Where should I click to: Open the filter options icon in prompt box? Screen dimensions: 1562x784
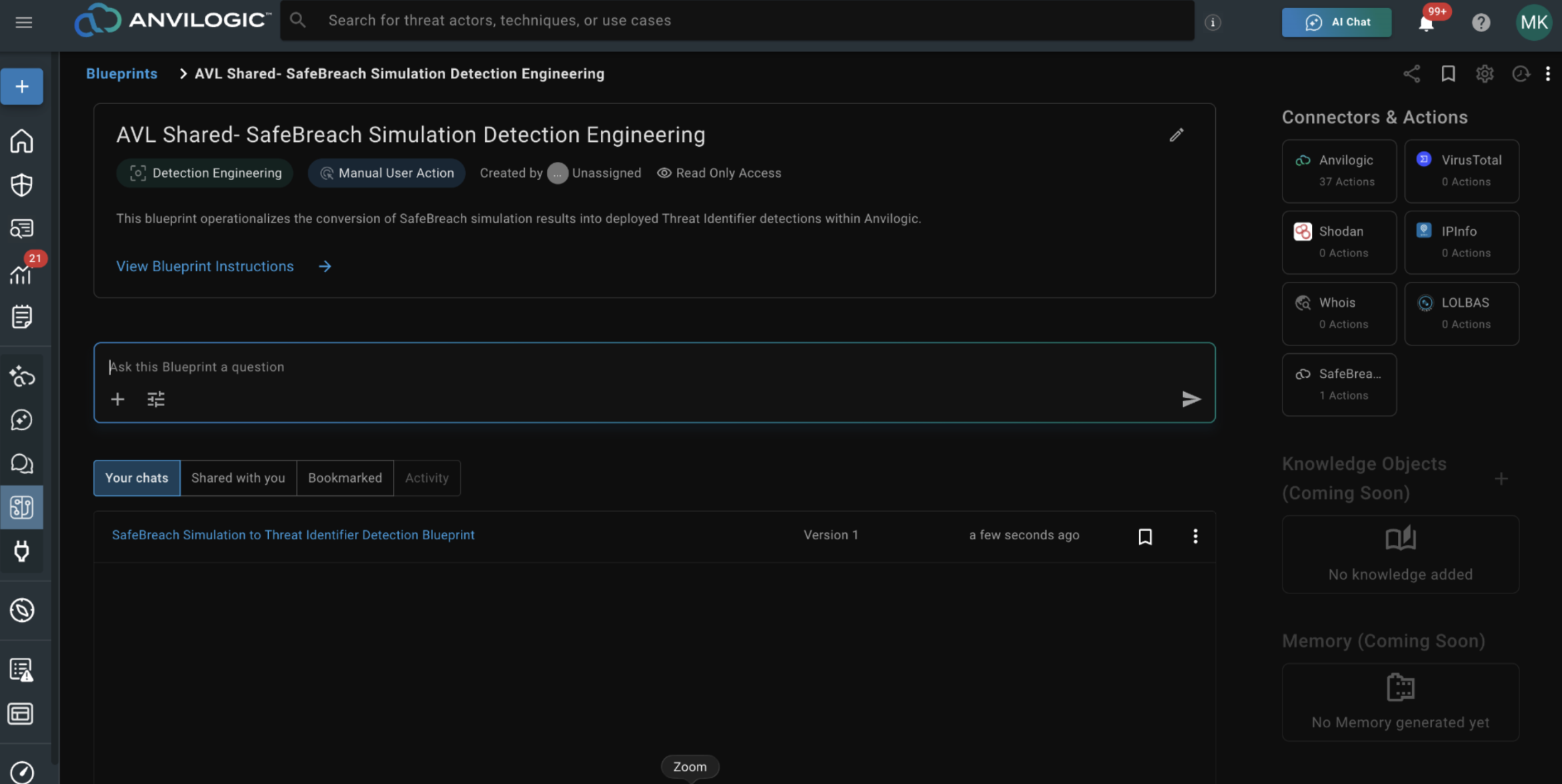(x=155, y=399)
